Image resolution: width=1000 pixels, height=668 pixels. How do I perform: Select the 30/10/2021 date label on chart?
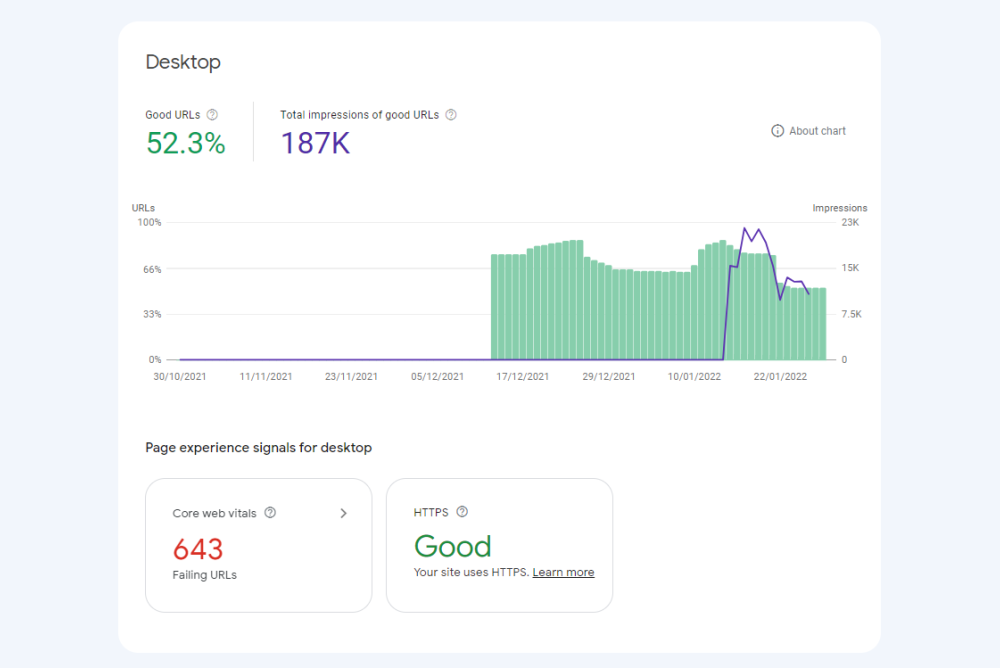180,376
